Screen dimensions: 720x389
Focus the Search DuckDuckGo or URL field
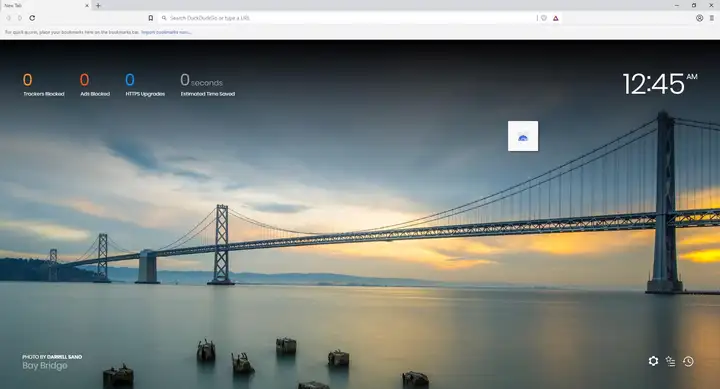point(348,18)
